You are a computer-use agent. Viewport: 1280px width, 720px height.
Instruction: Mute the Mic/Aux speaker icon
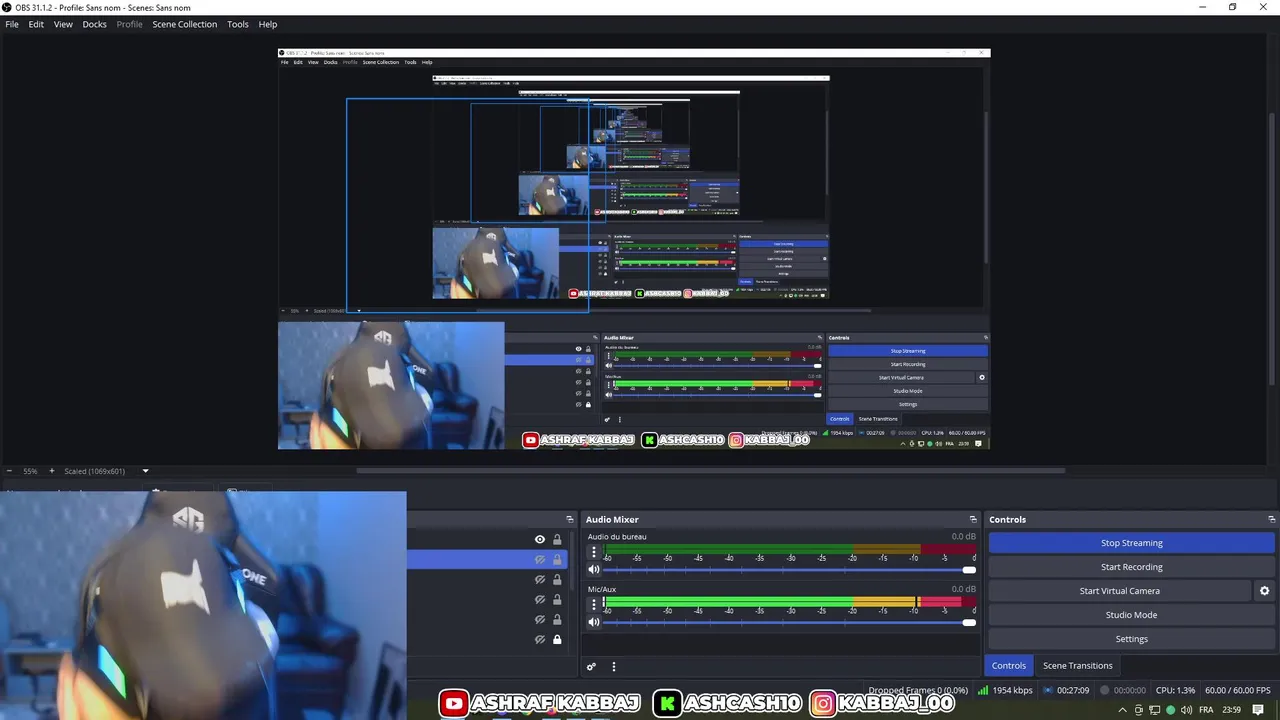tap(594, 622)
